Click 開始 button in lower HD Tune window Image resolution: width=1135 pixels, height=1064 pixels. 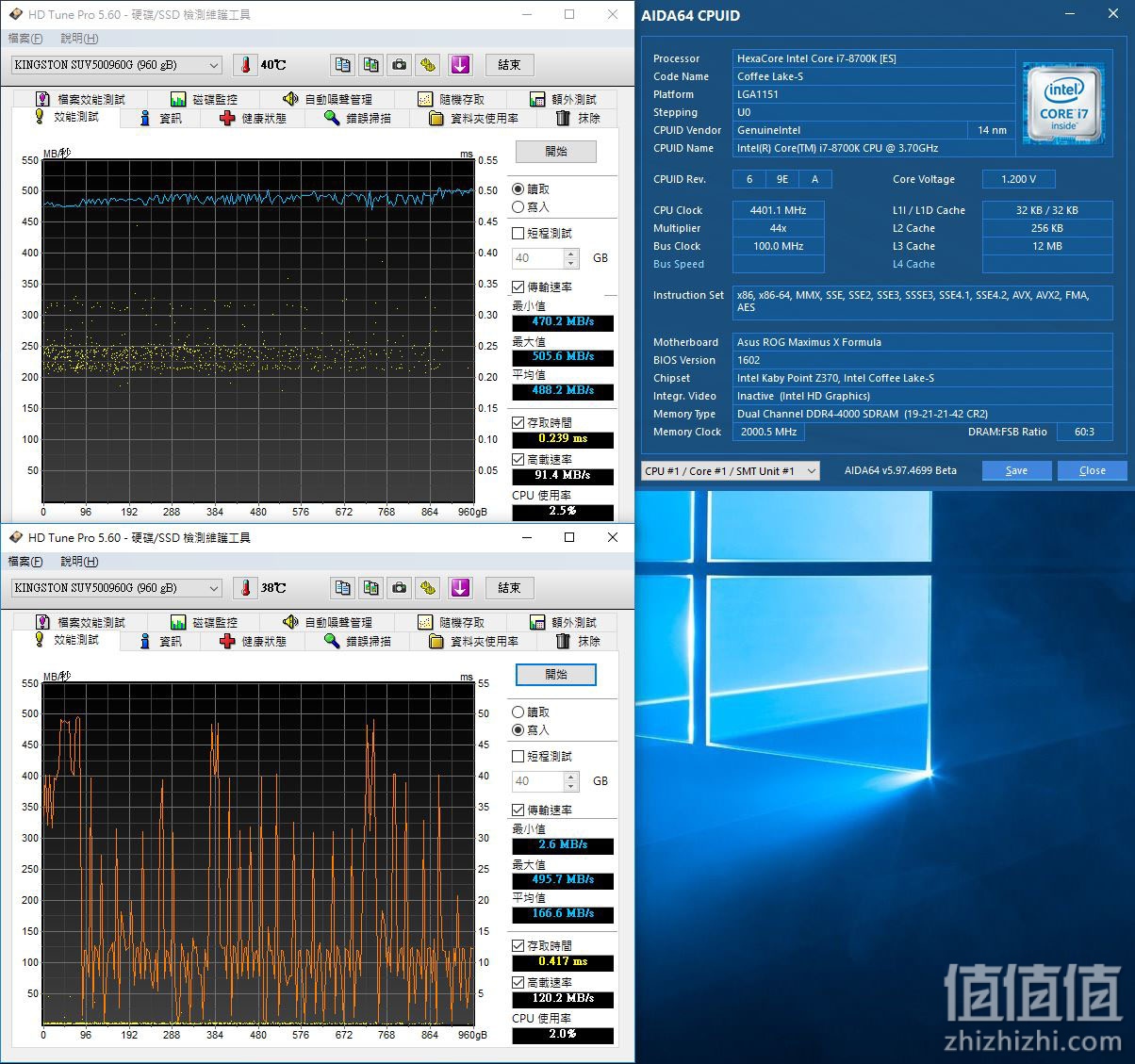556,675
